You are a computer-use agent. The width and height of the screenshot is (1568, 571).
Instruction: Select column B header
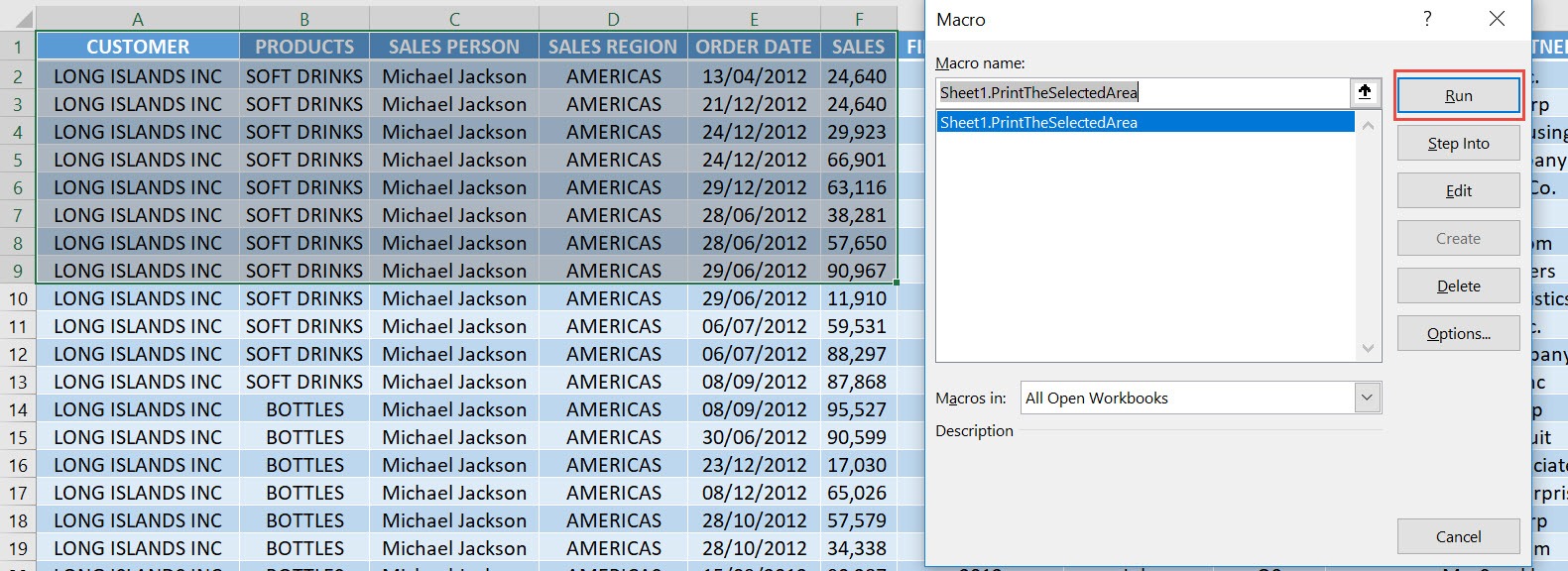(x=304, y=19)
